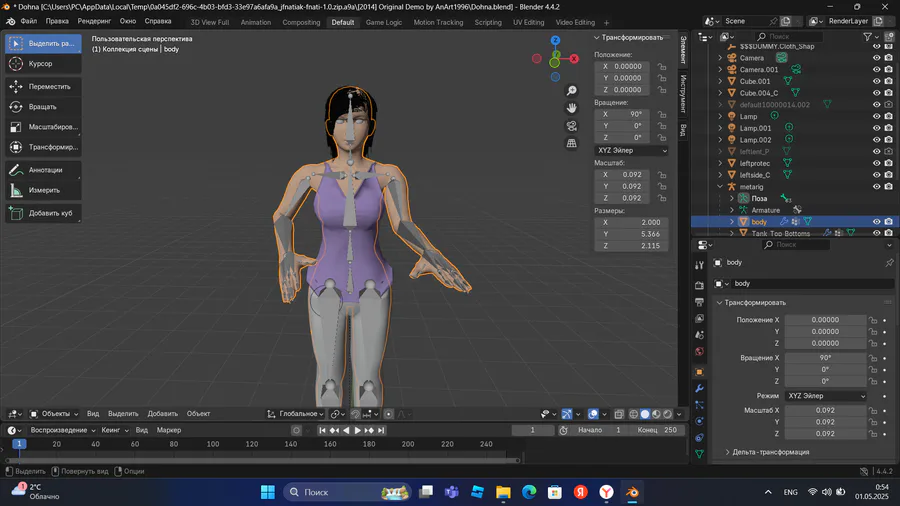Expand the Camera.001 outliner item
900x506 pixels.
tap(720, 69)
